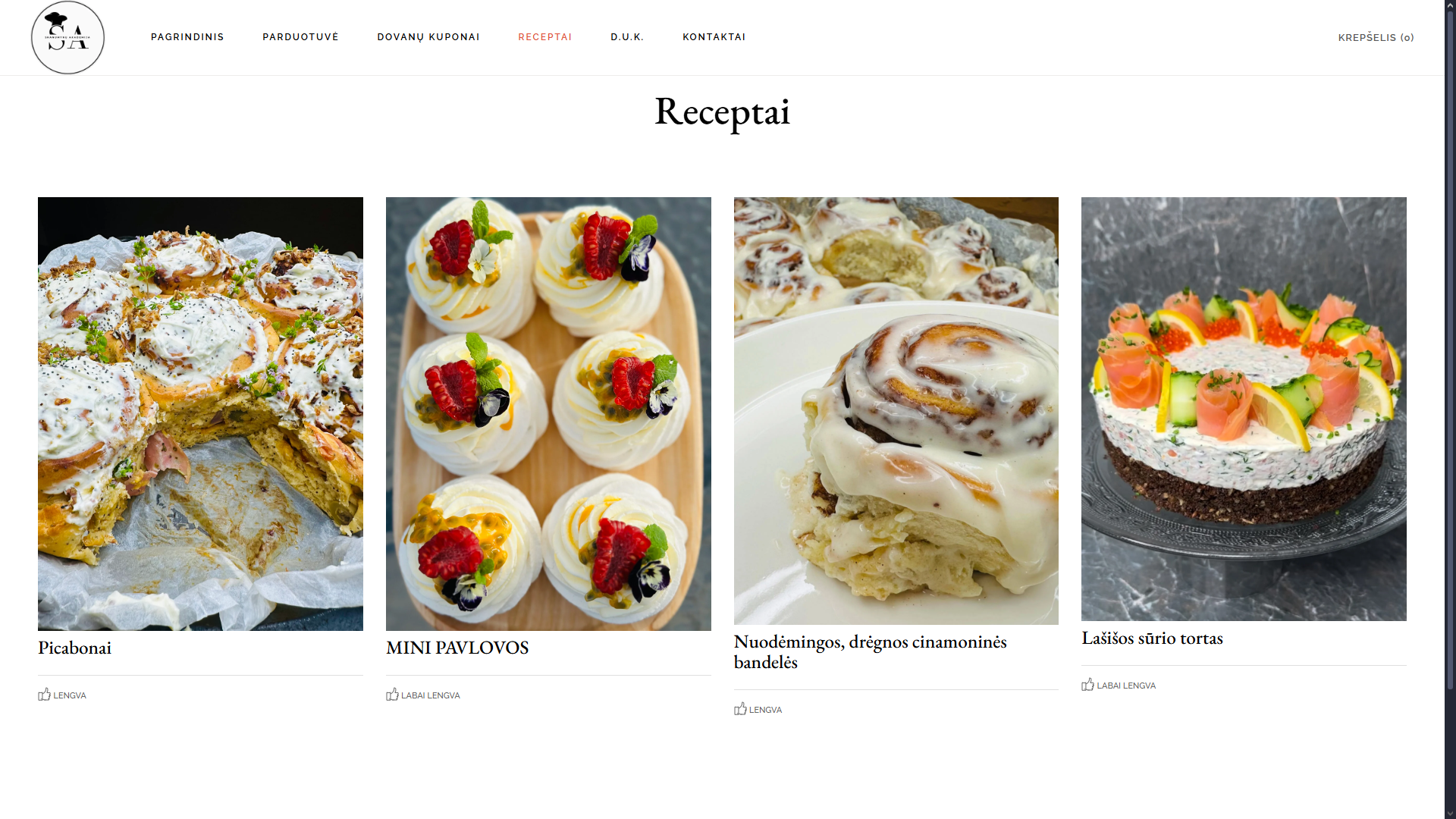
Task: Click the SA chef hat logo
Action: coord(67,37)
